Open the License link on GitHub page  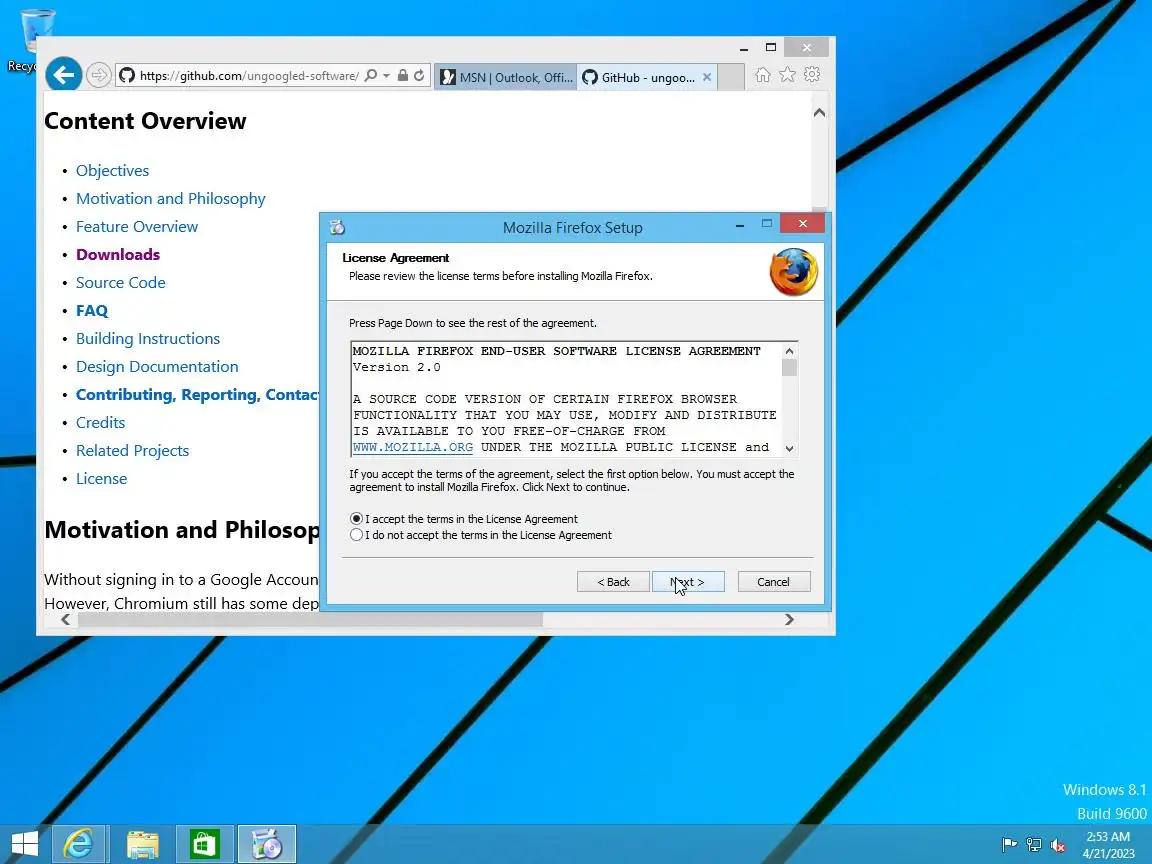click(101, 478)
